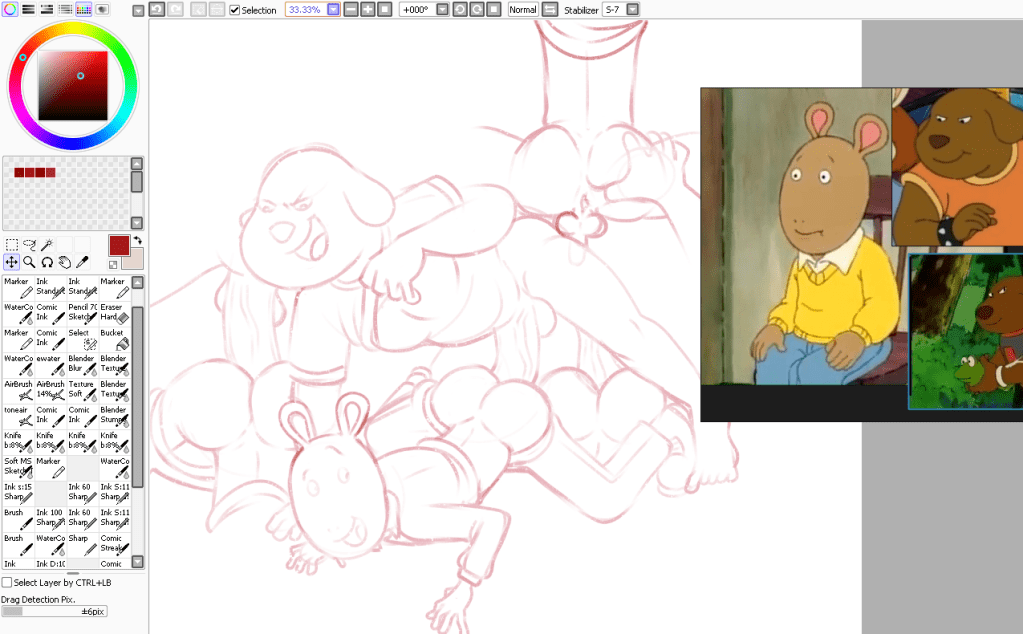Enable Select Layer by CTRL+LB
The height and width of the screenshot is (634, 1023).
(6, 583)
